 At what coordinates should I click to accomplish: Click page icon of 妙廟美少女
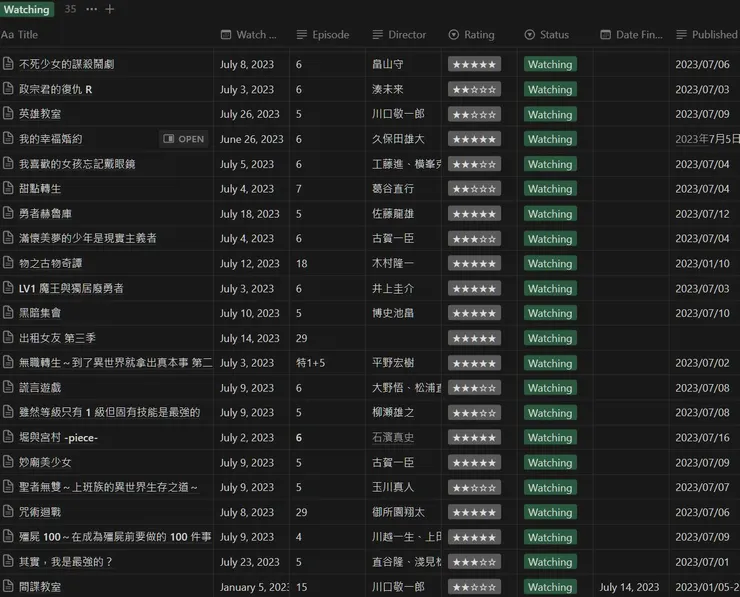[x=8, y=462]
